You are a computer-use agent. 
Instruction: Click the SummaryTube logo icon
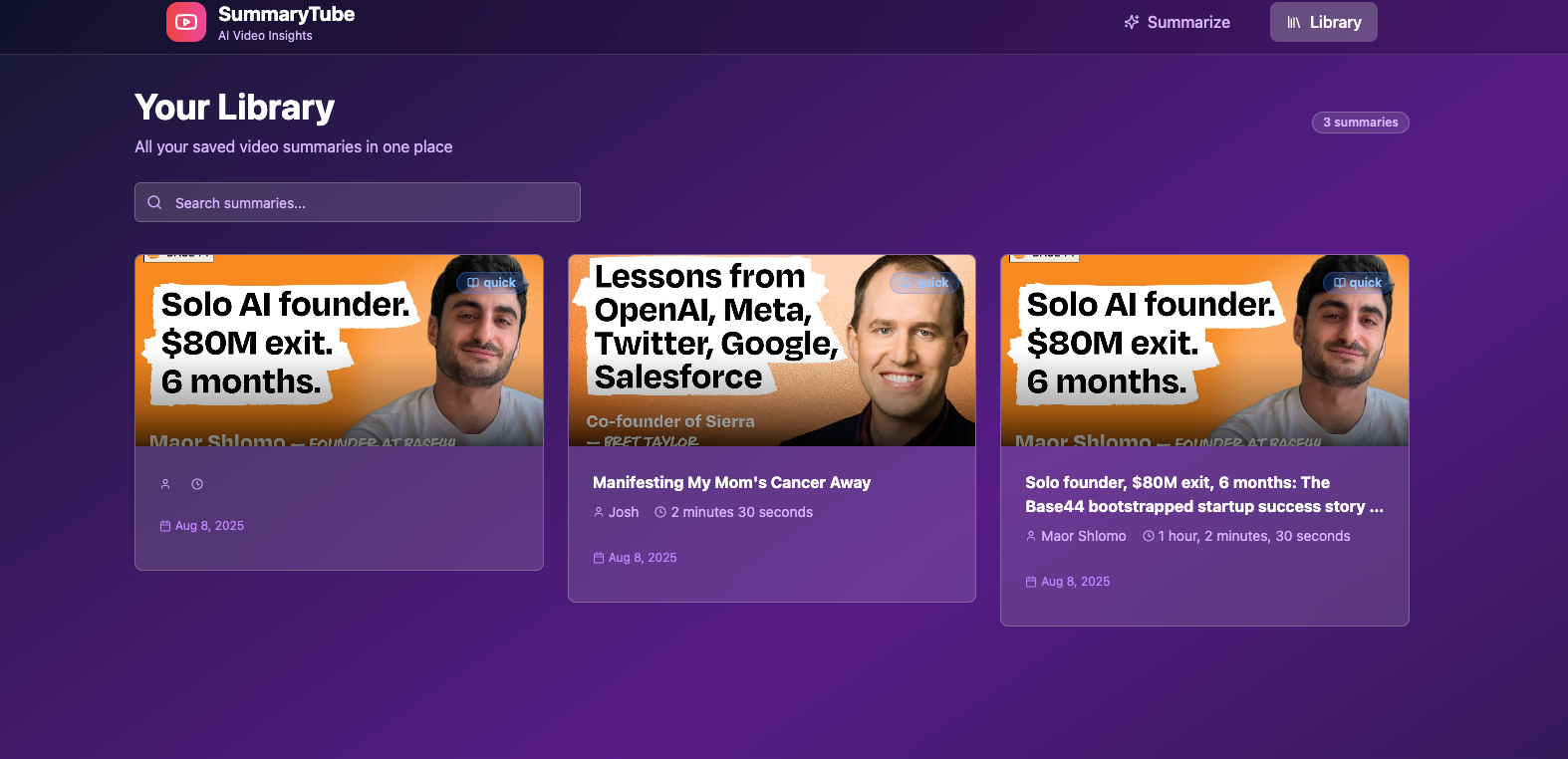tap(186, 22)
